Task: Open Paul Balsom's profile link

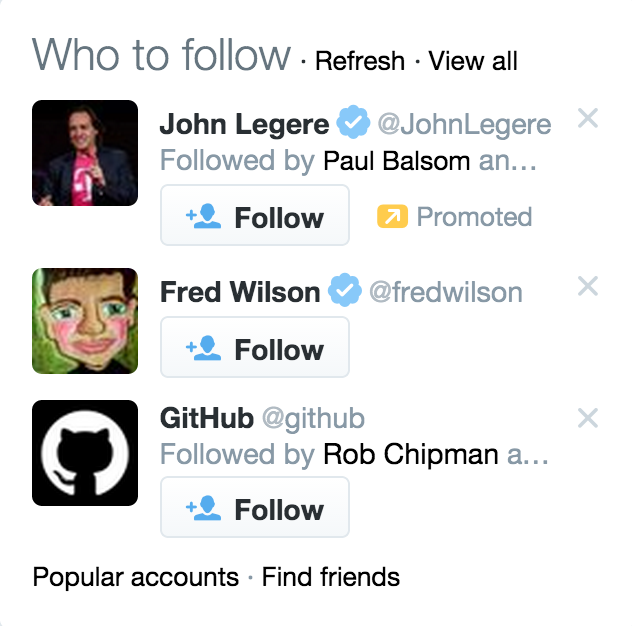Action: tap(397, 161)
